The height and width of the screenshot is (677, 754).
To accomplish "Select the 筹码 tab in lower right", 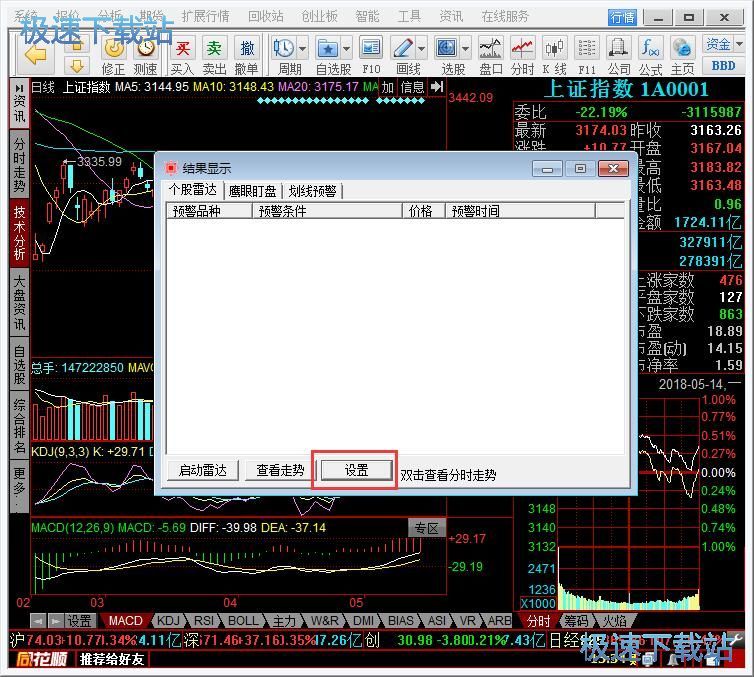I will [576, 621].
